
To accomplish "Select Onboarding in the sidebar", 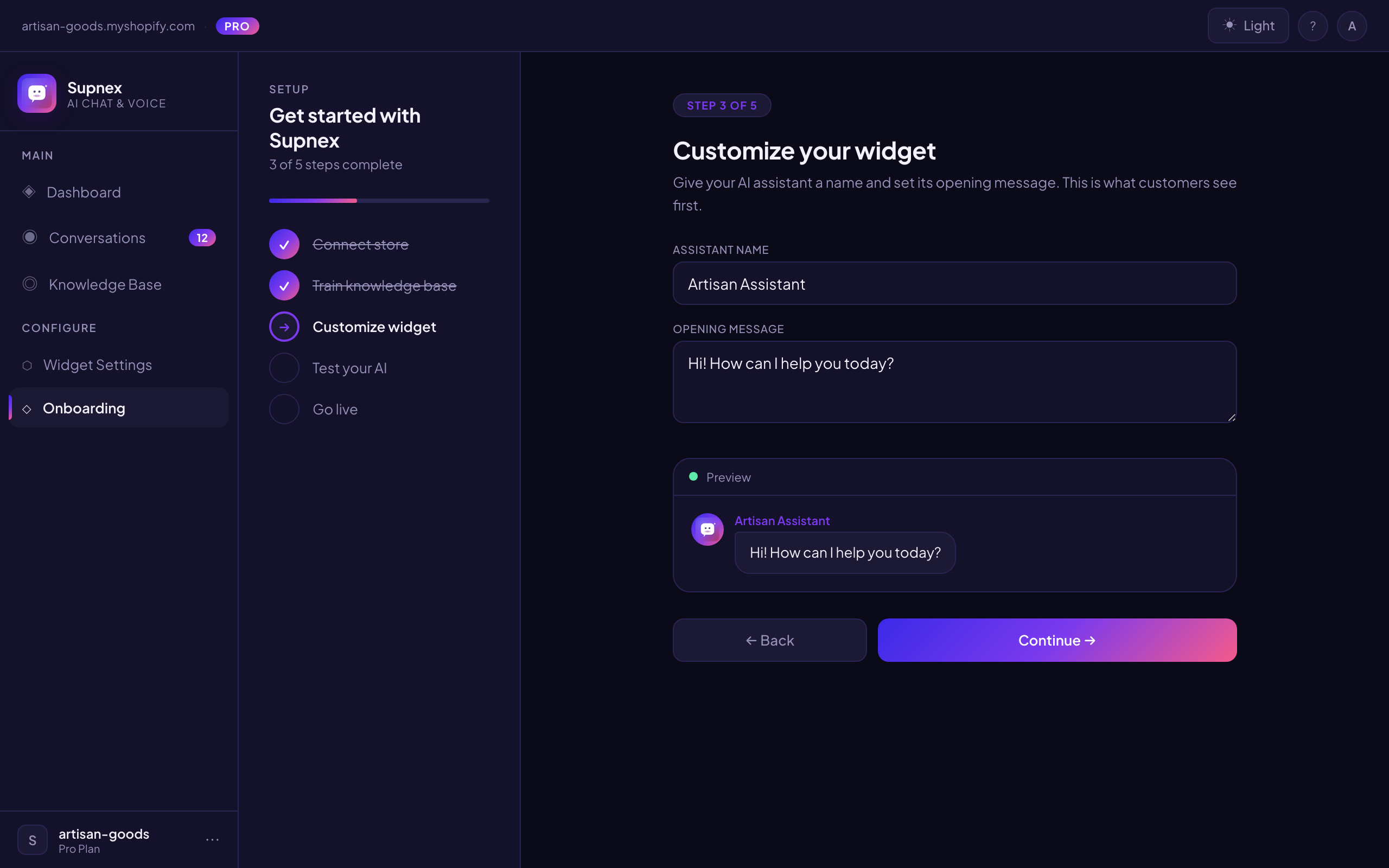I will coord(85,407).
